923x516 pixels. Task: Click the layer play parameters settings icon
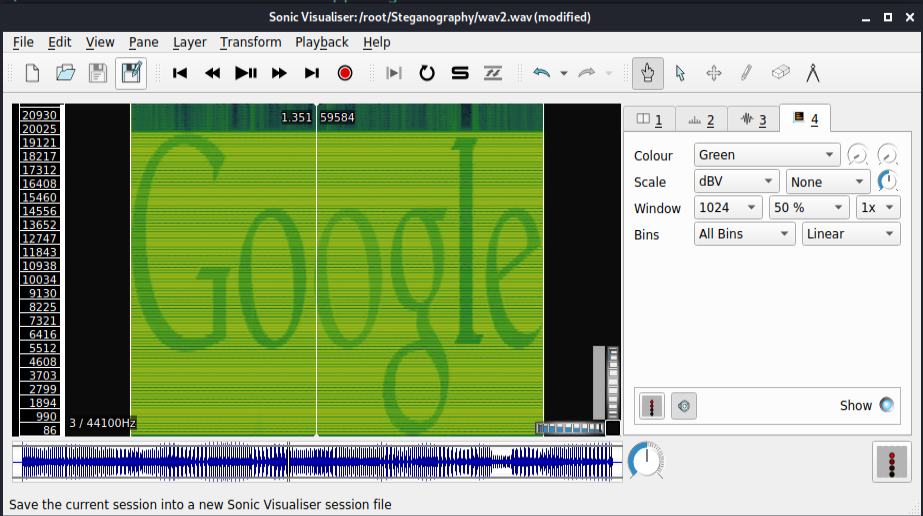(x=683, y=406)
